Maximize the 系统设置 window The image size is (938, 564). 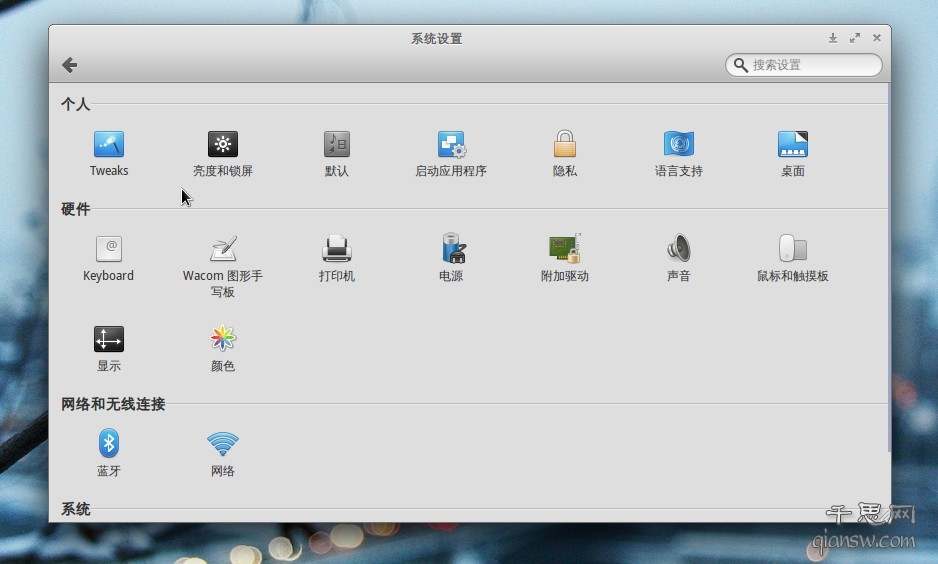[855, 38]
